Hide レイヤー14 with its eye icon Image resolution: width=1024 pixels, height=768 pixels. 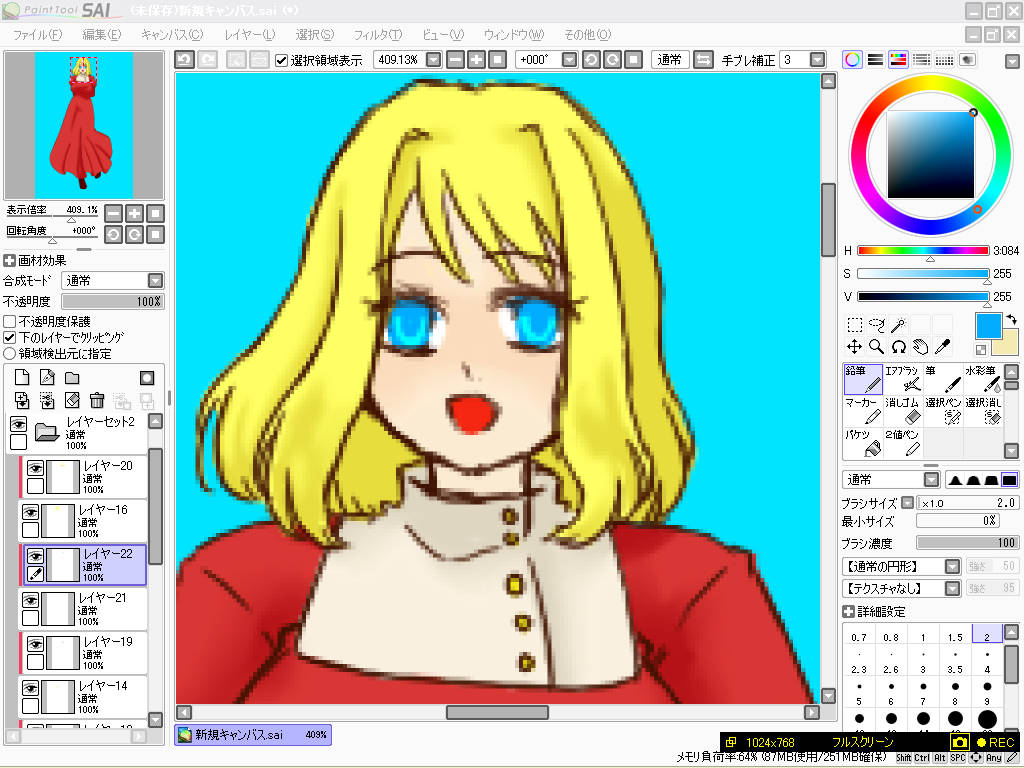pyautogui.click(x=30, y=688)
